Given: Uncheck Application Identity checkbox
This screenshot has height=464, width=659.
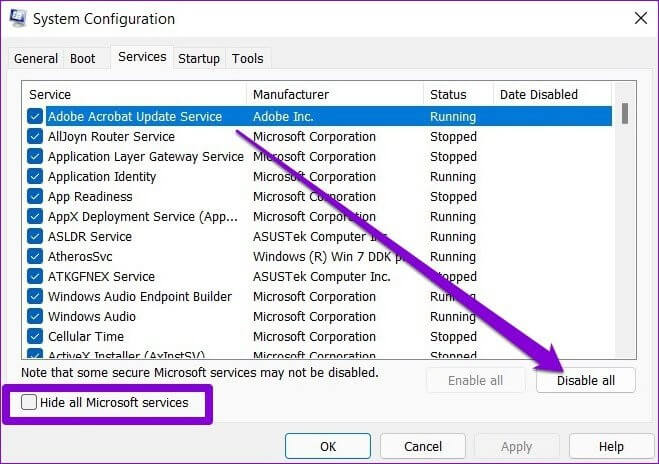Looking at the screenshot, I should (35, 177).
